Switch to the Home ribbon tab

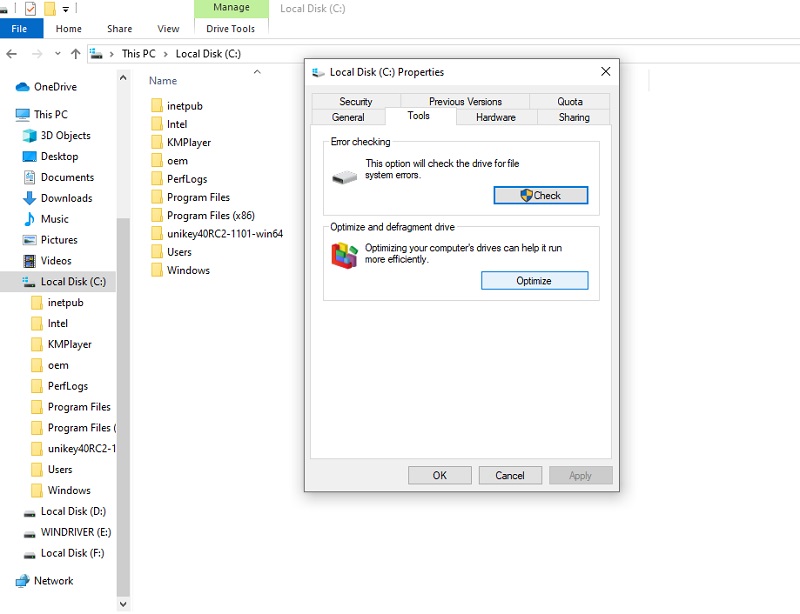(x=68, y=29)
